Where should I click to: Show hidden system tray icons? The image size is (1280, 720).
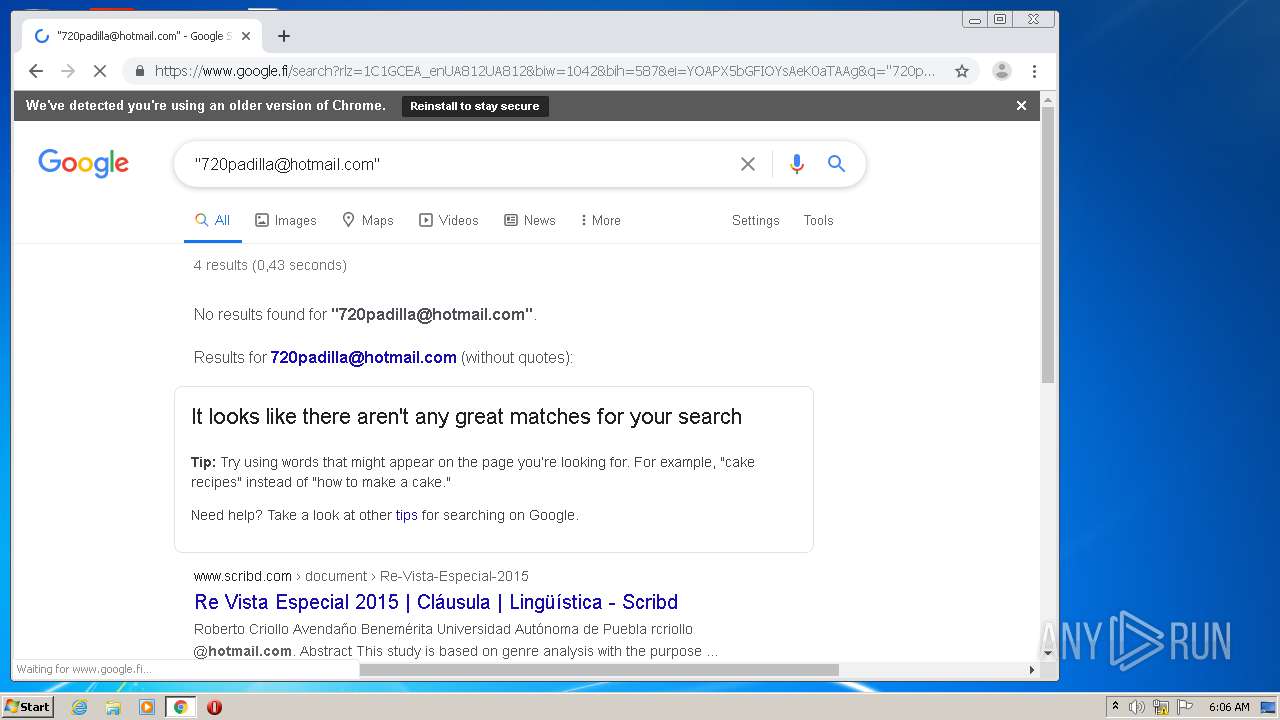(1115, 707)
